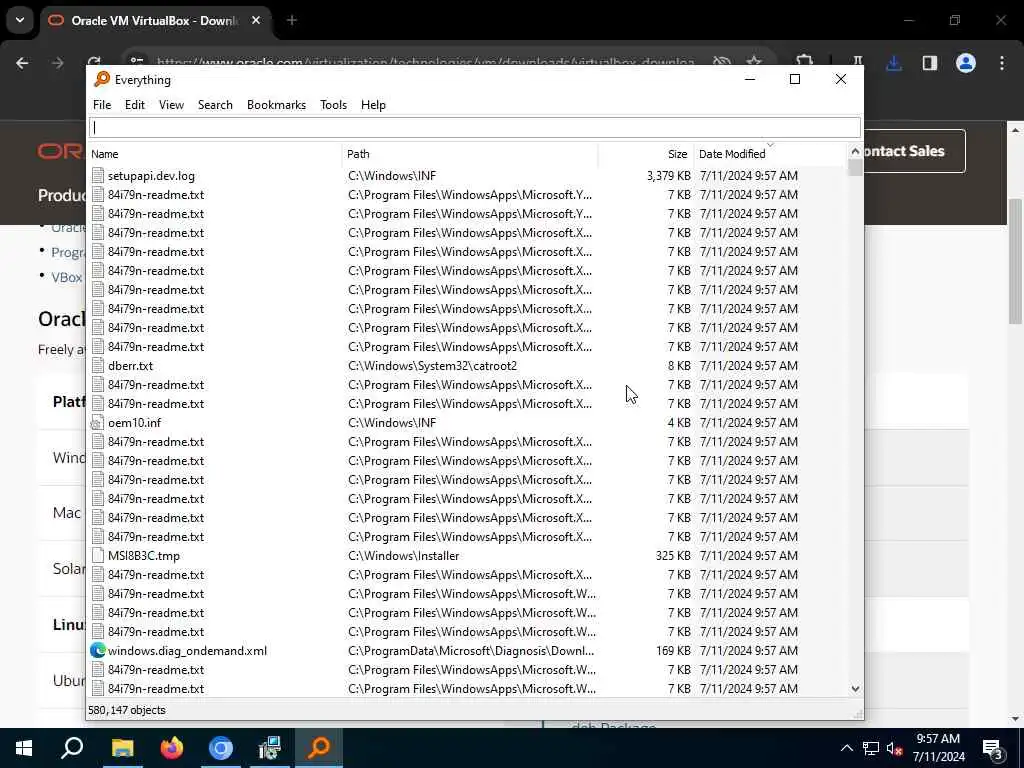Click the Everything app icon in title bar

102,79
